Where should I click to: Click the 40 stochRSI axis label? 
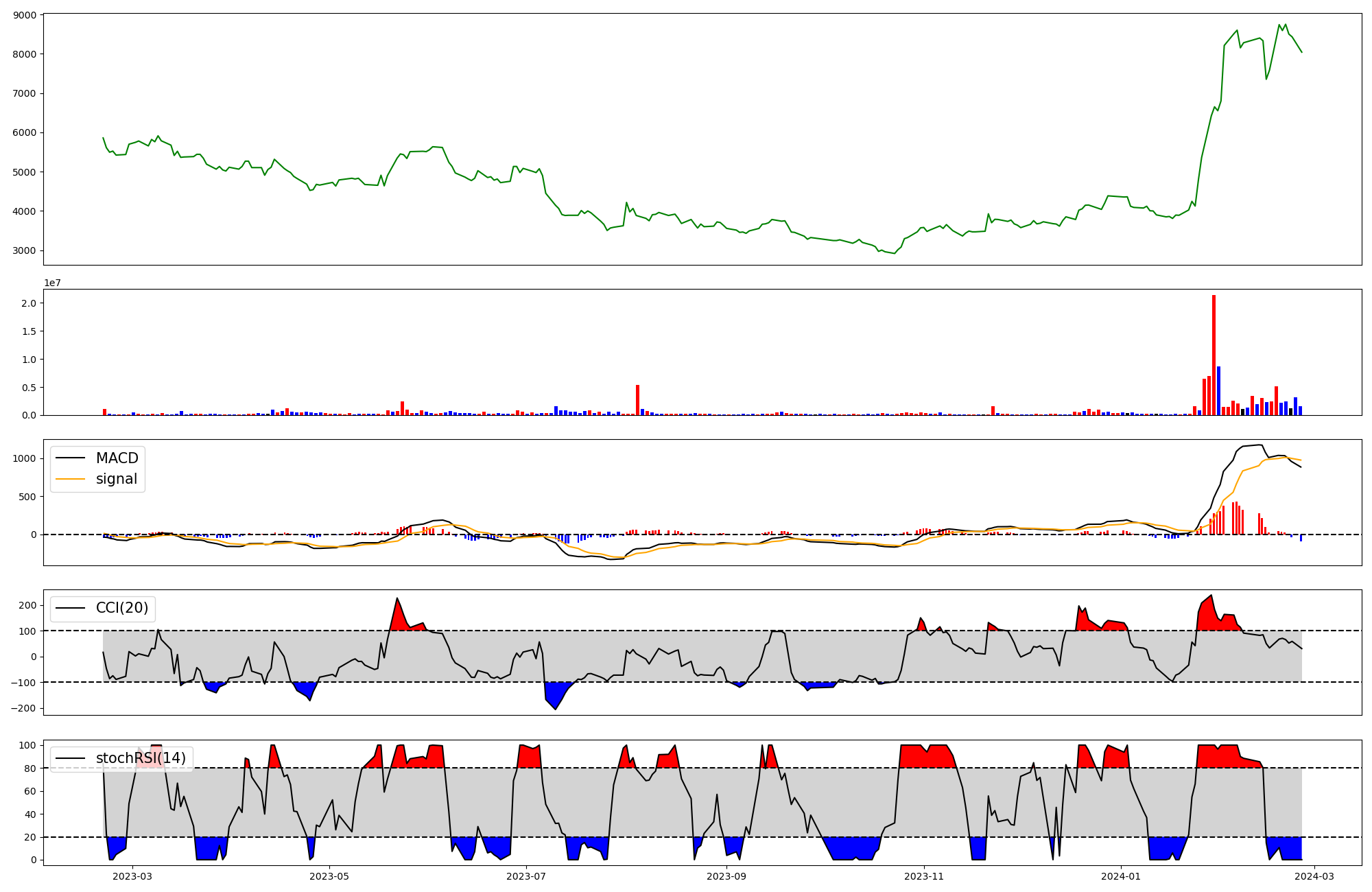tap(31, 814)
